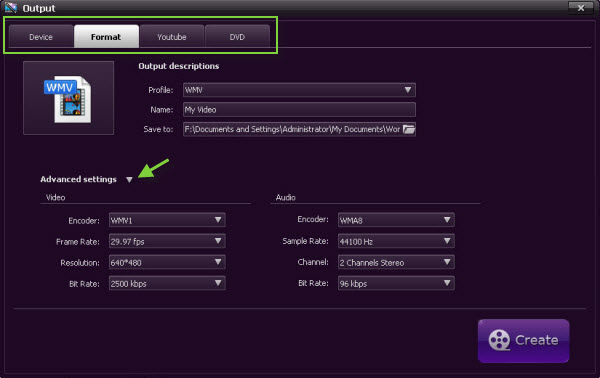
Task: Open the Resolution dropdown 640*480
Action: click(x=167, y=262)
